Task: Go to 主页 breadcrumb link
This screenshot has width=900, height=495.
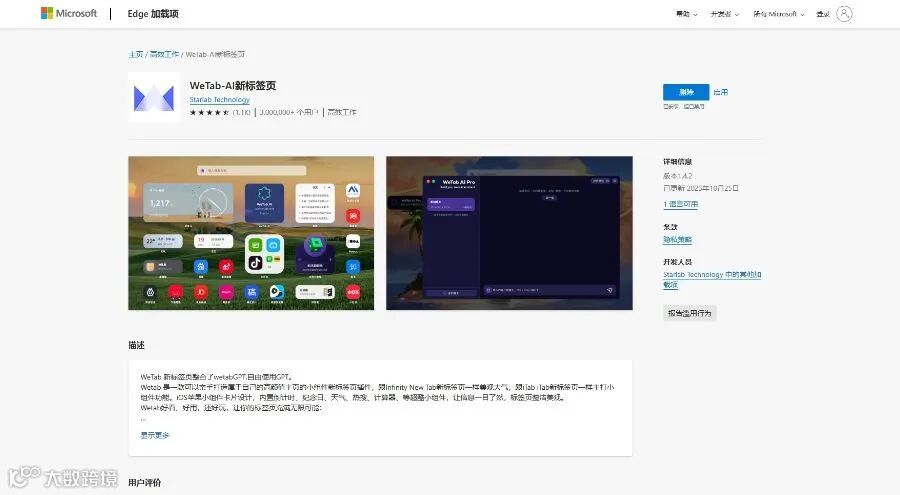Action: tap(135, 55)
